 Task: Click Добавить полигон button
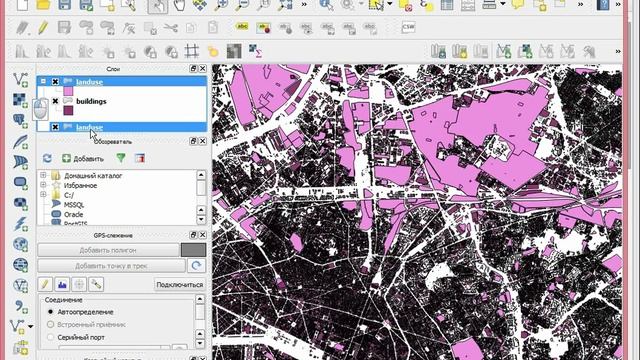click(x=108, y=250)
